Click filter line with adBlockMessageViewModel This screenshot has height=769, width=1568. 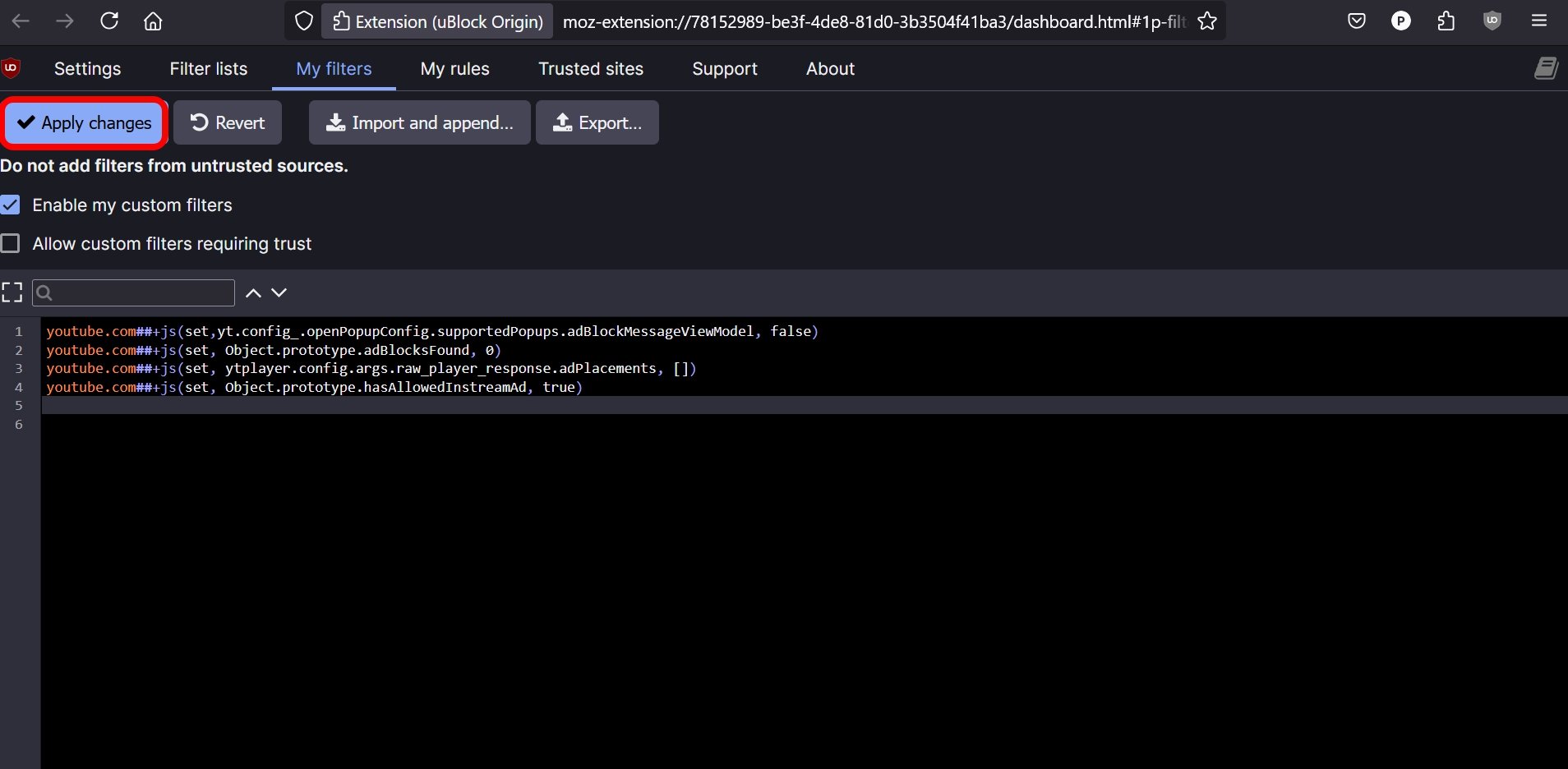point(432,331)
